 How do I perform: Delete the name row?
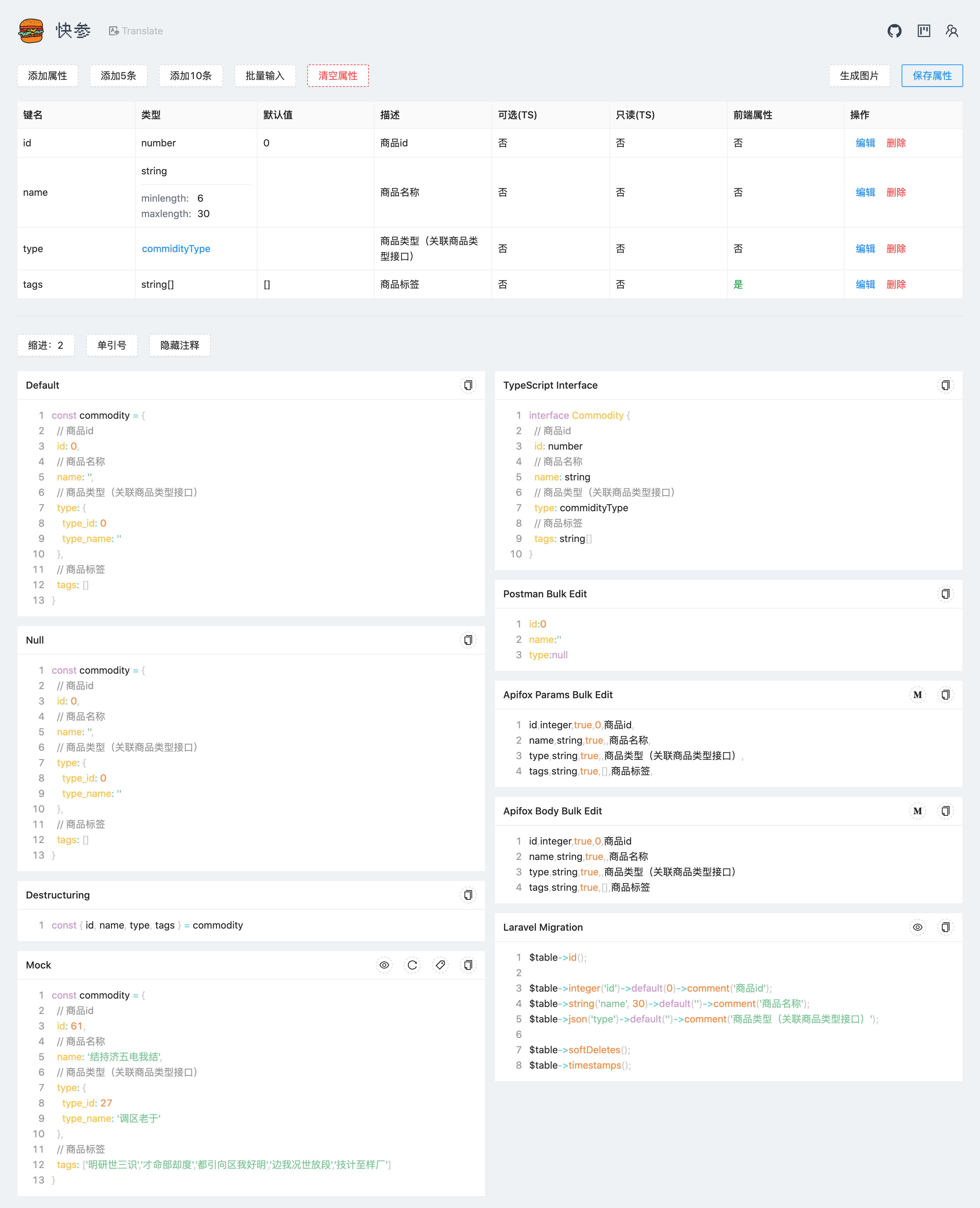896,192
